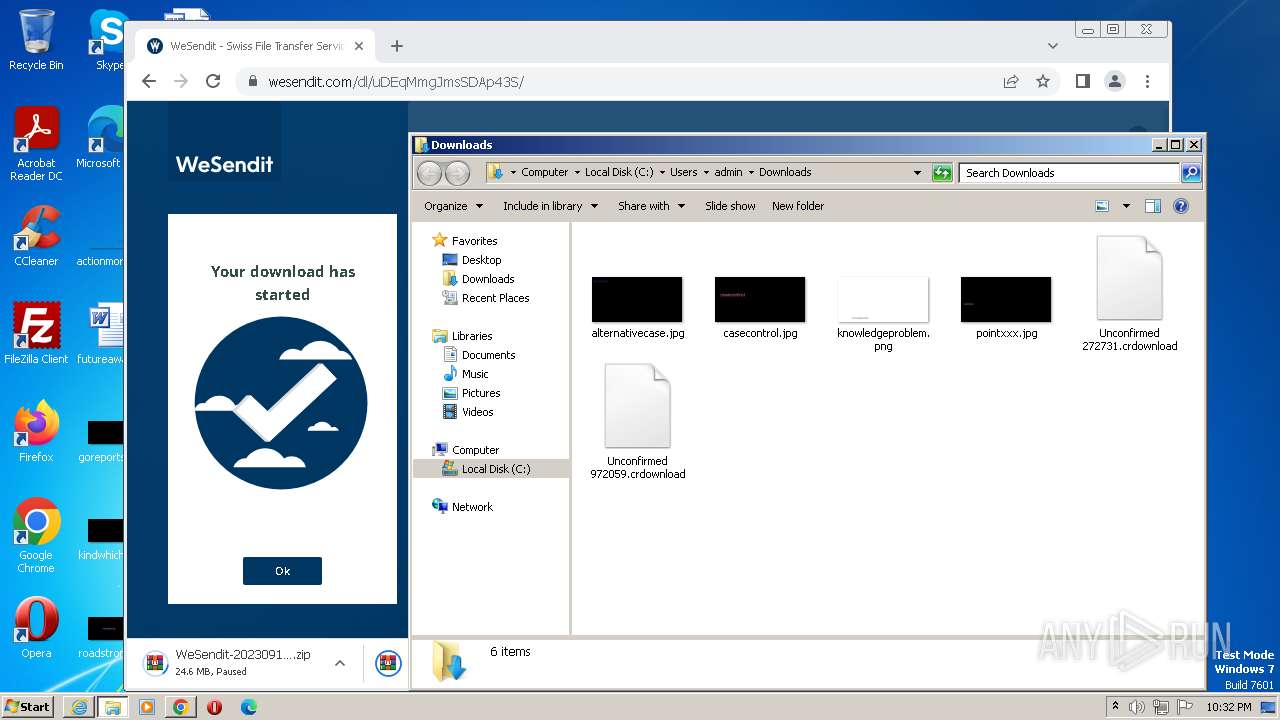Screen dimensions: 1280x720
Task: Select Downloads in navigation pane
Action: pyautogui.click(x=488, y=279)
